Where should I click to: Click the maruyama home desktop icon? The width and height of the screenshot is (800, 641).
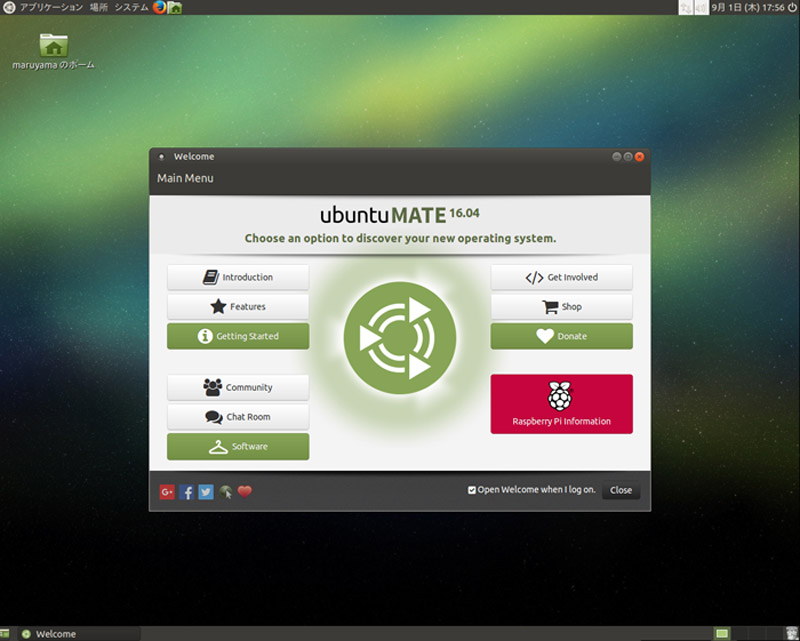(54, 51)
